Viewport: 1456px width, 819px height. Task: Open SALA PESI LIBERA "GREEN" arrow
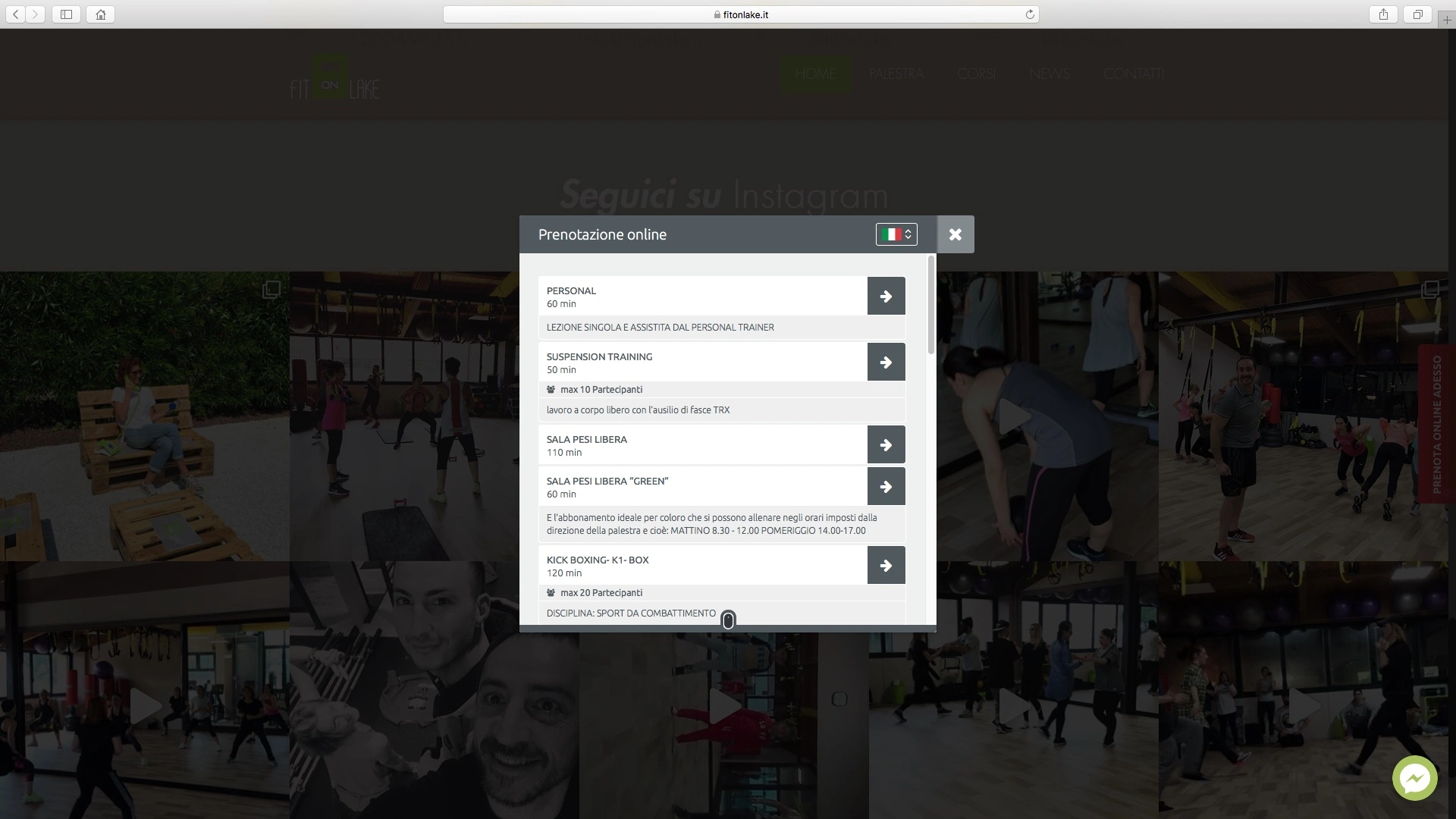pyautogui.click(x=886, y=486)
